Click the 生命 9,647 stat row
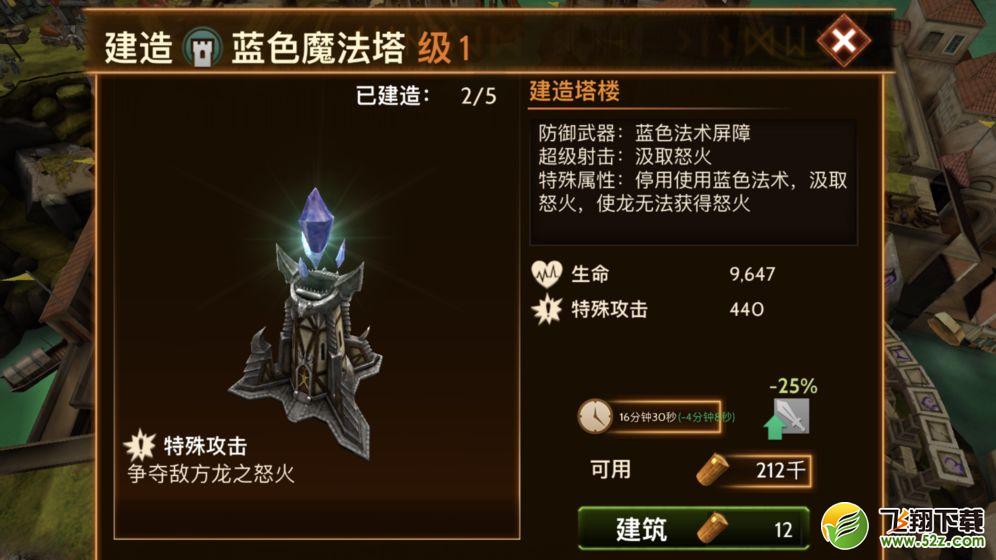 click(653, 274)
